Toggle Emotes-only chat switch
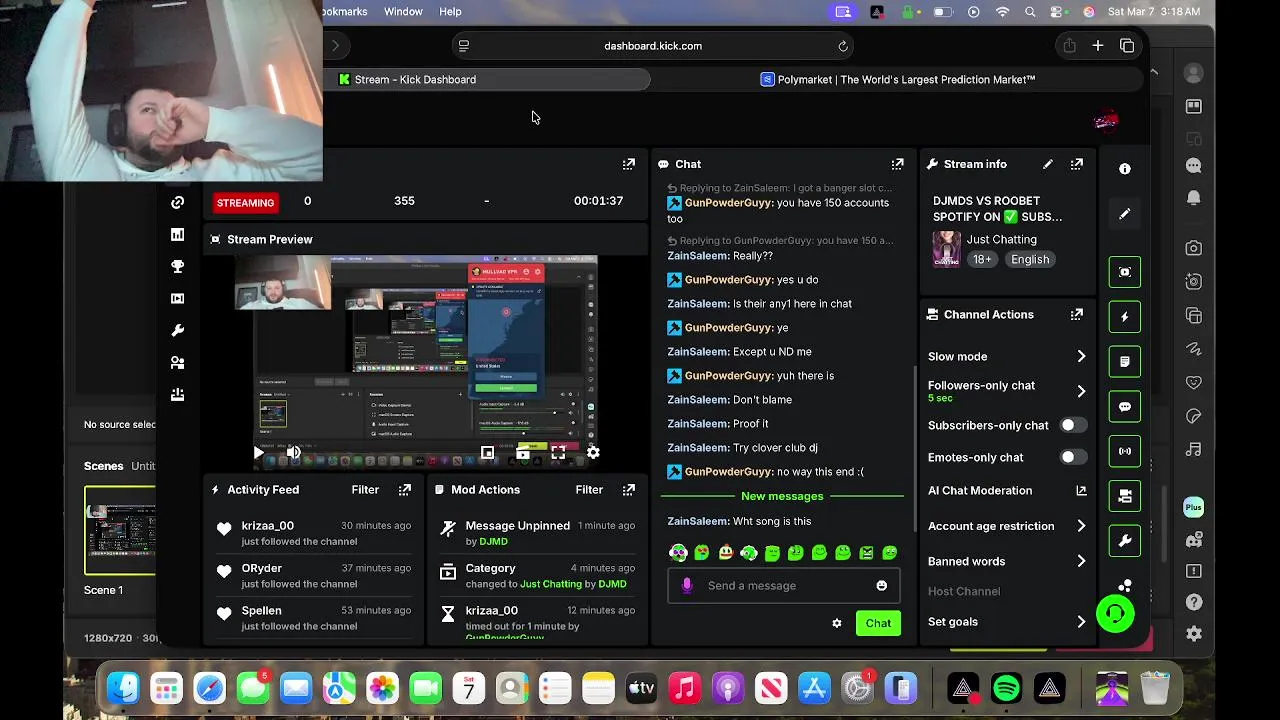Viewport: 1280px width, 720px height. [1073, 457]
